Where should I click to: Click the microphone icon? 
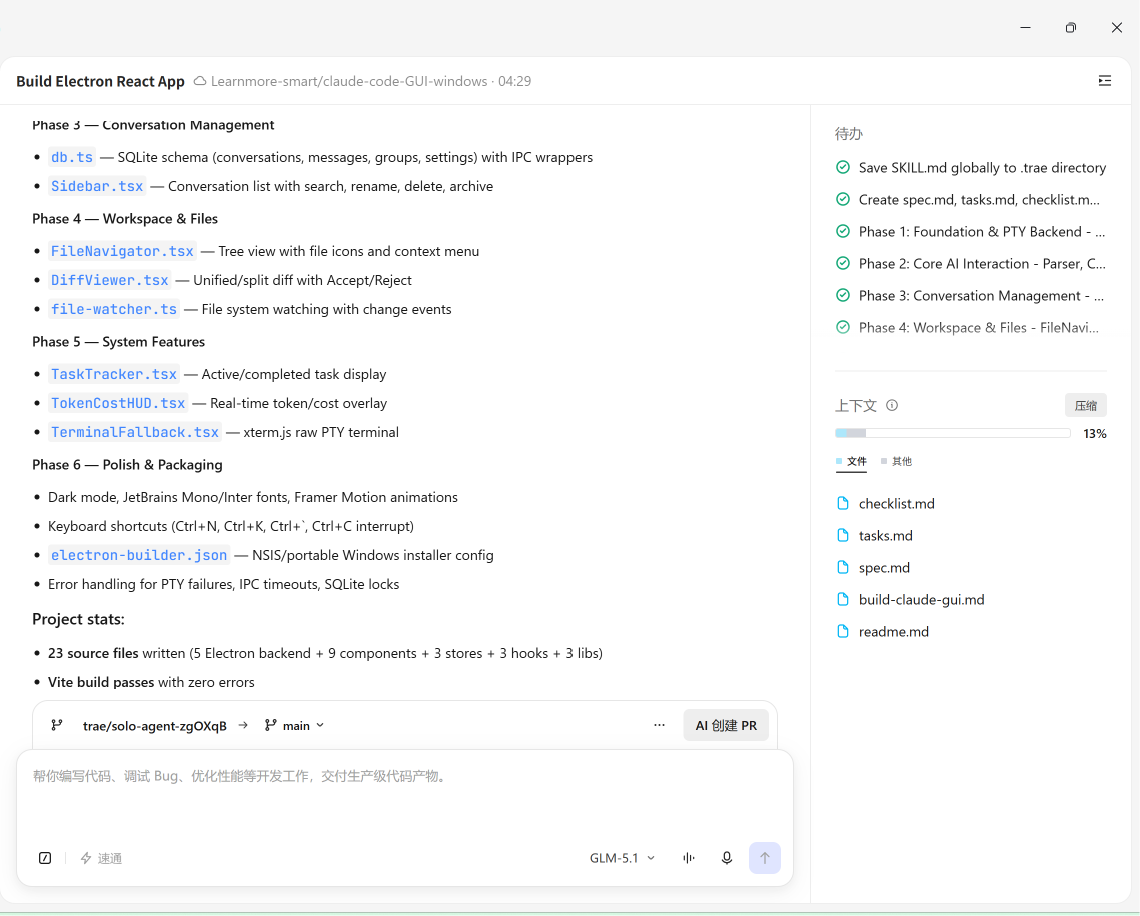tap(726, 858)
